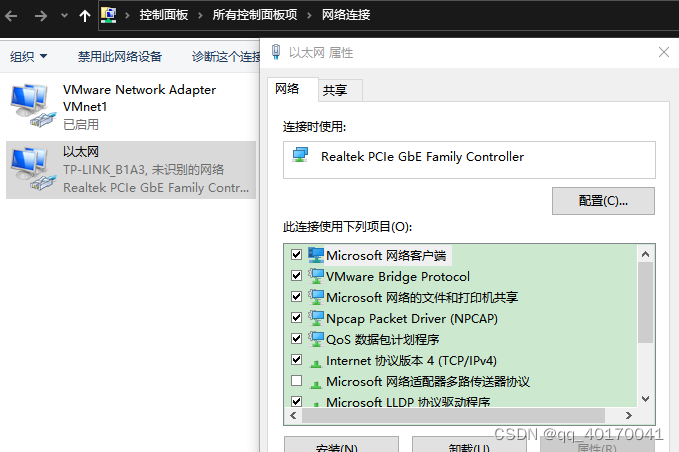Select Microsoft 网络客户端 list row text

(386, 255)
